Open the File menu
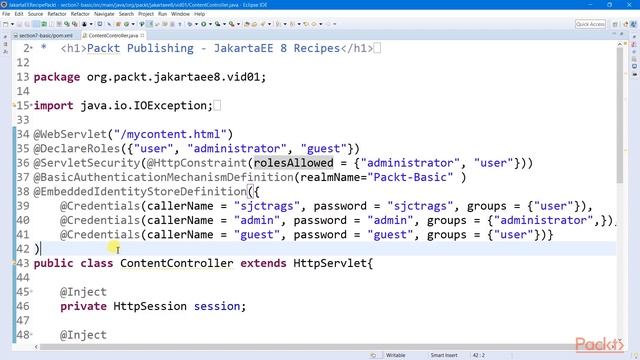 (6, 14)
